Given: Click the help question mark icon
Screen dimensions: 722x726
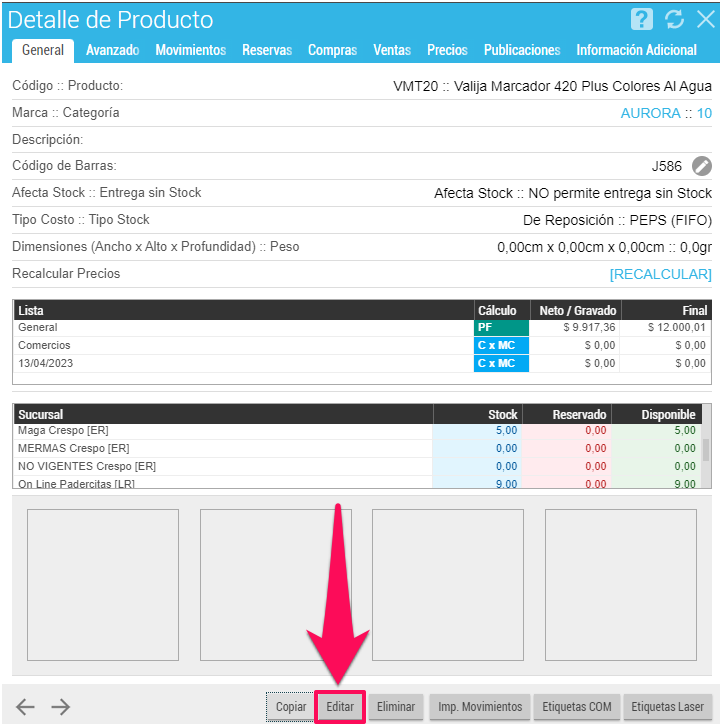Looking at the screenshot, I should [x=642, y=19].
